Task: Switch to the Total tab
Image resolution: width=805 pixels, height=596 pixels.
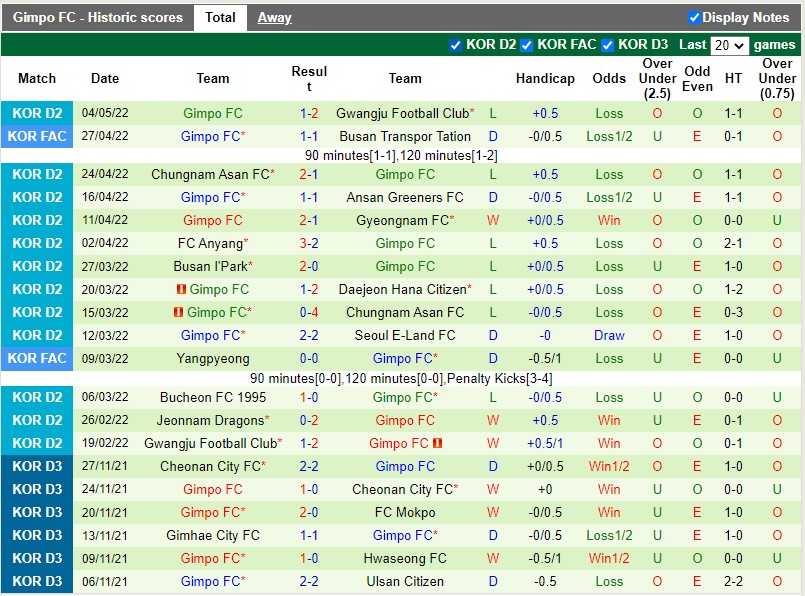Action: (220, 17)
